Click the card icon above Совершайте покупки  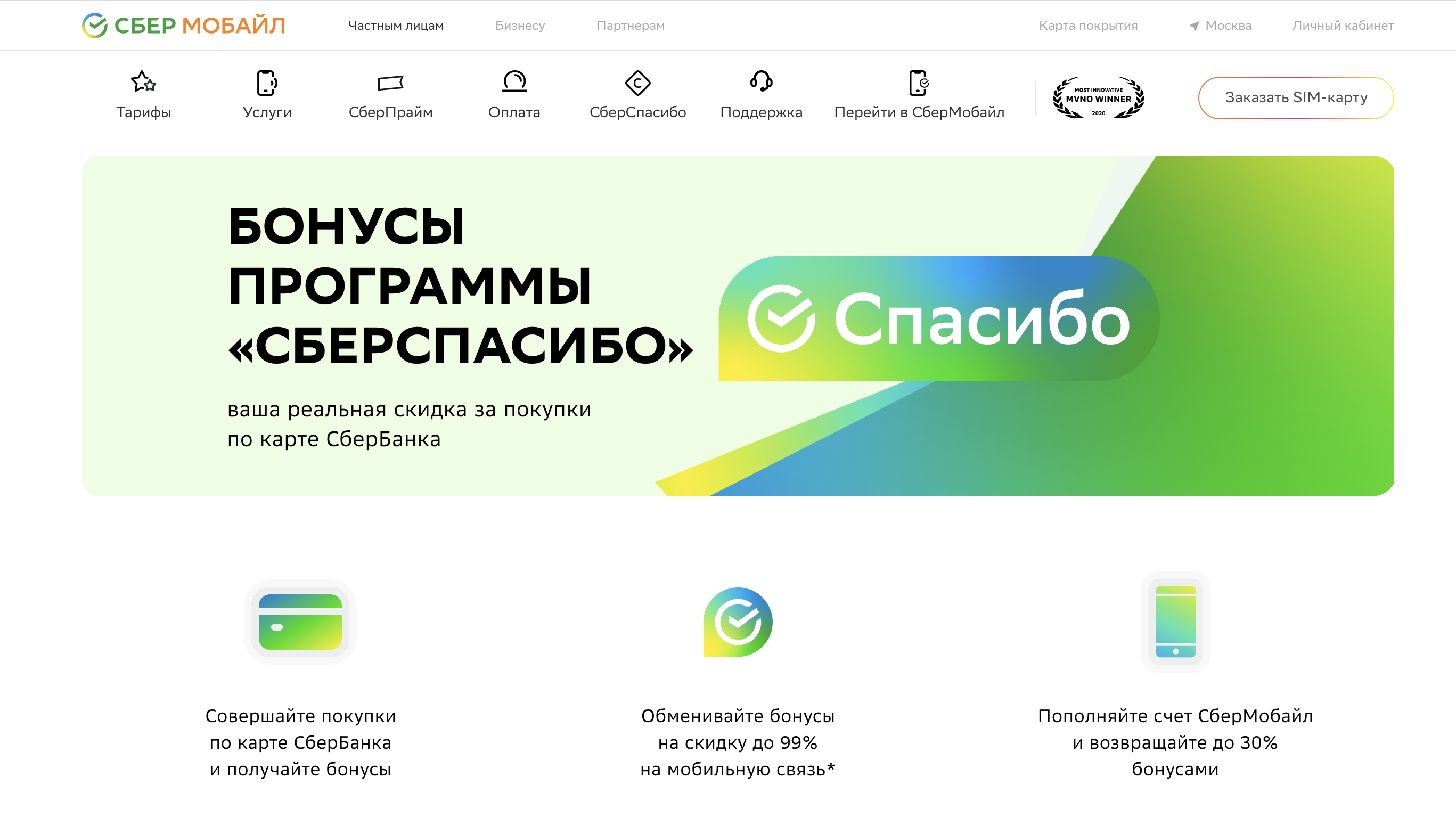click(300, 623)
